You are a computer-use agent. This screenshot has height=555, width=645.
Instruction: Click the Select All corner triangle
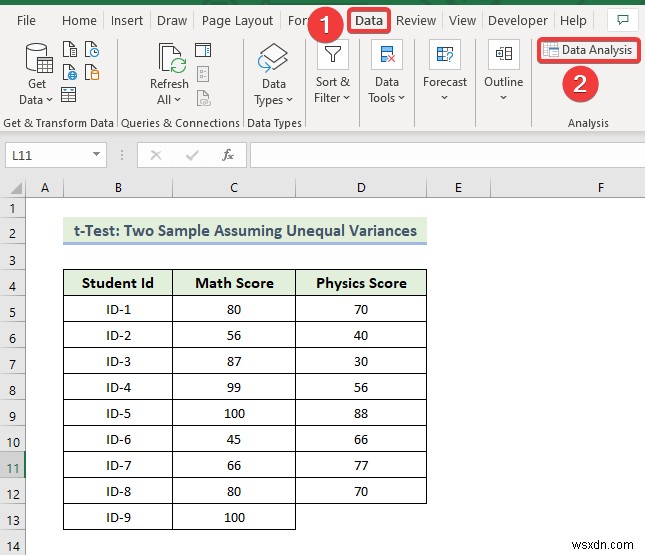(16, 188)
